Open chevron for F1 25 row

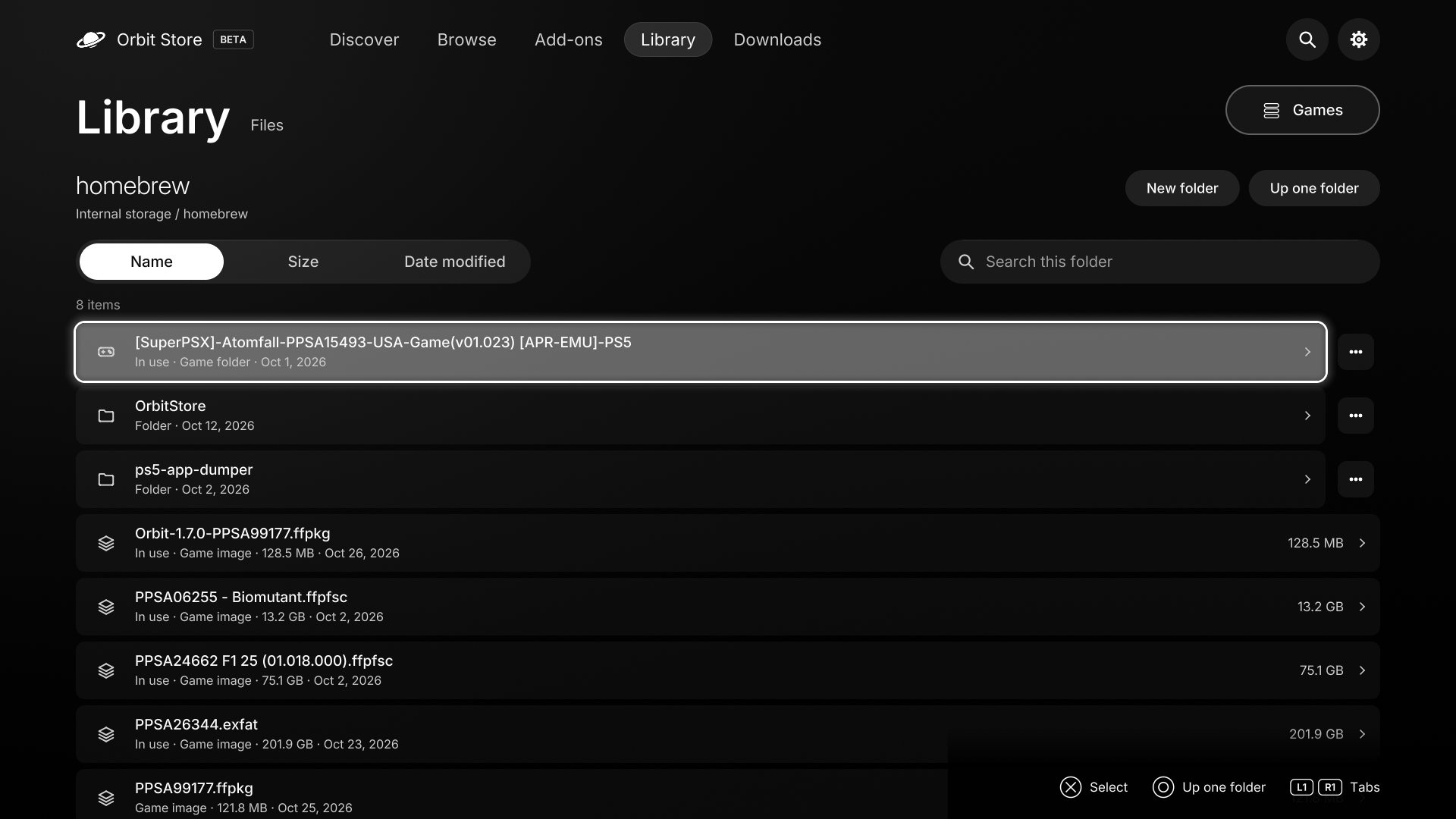click(x=1362, y=670)
